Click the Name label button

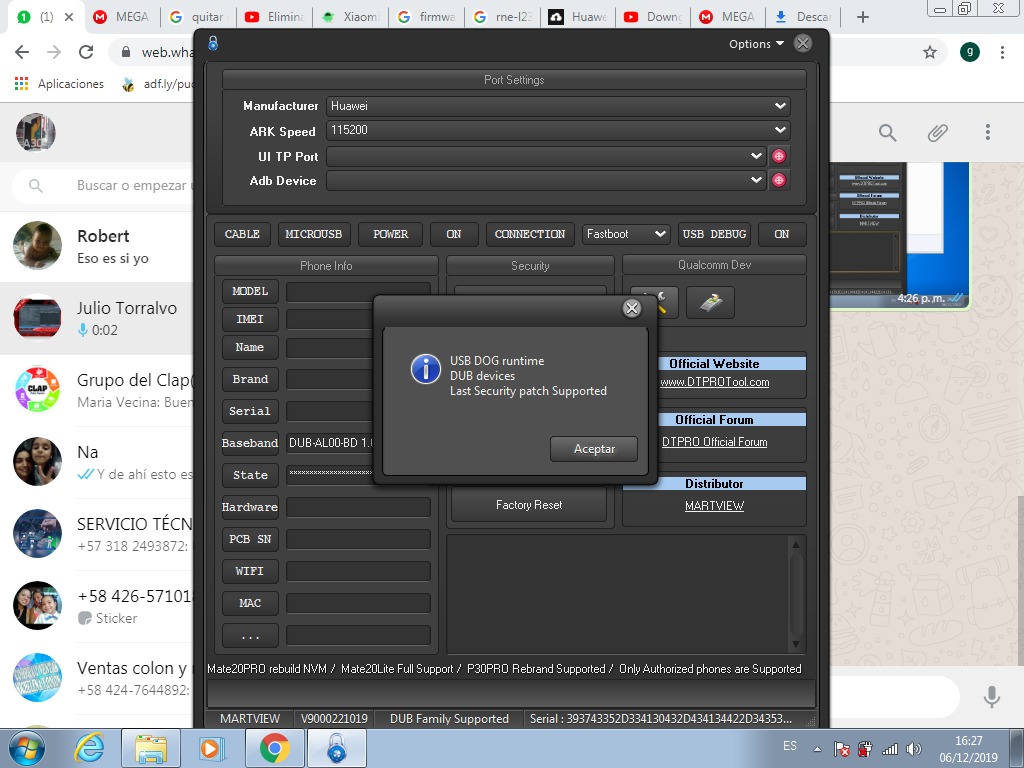pyautogui.click(x=250, y=347)
